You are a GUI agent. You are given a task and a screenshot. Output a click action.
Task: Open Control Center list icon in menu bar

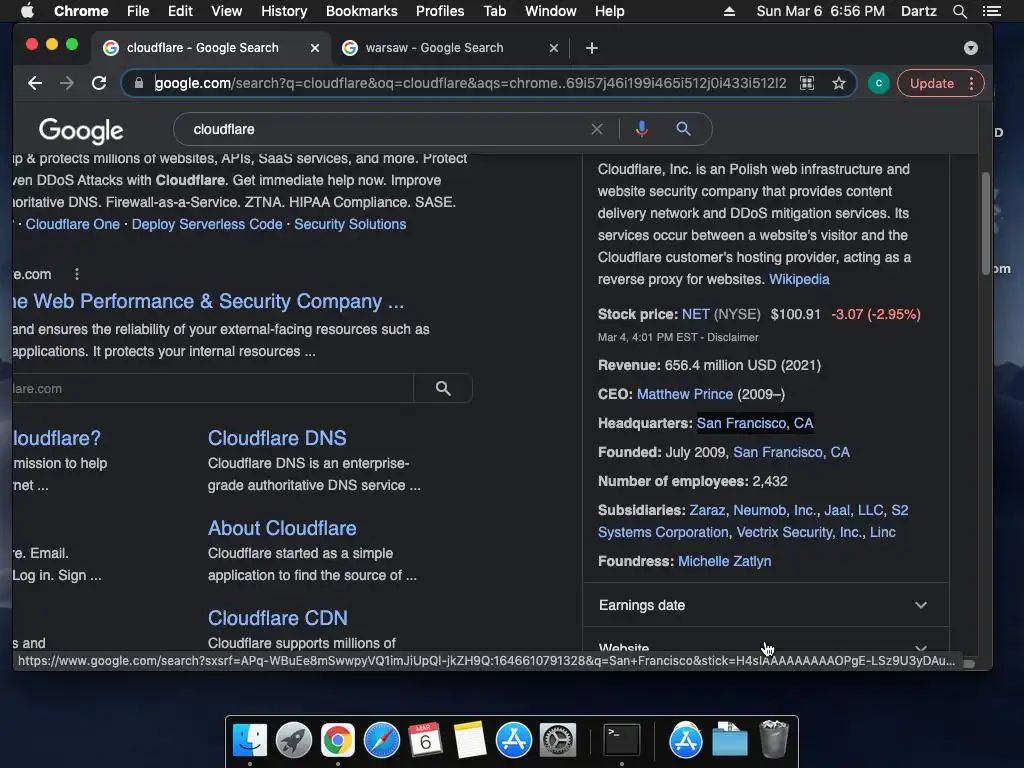991,11
